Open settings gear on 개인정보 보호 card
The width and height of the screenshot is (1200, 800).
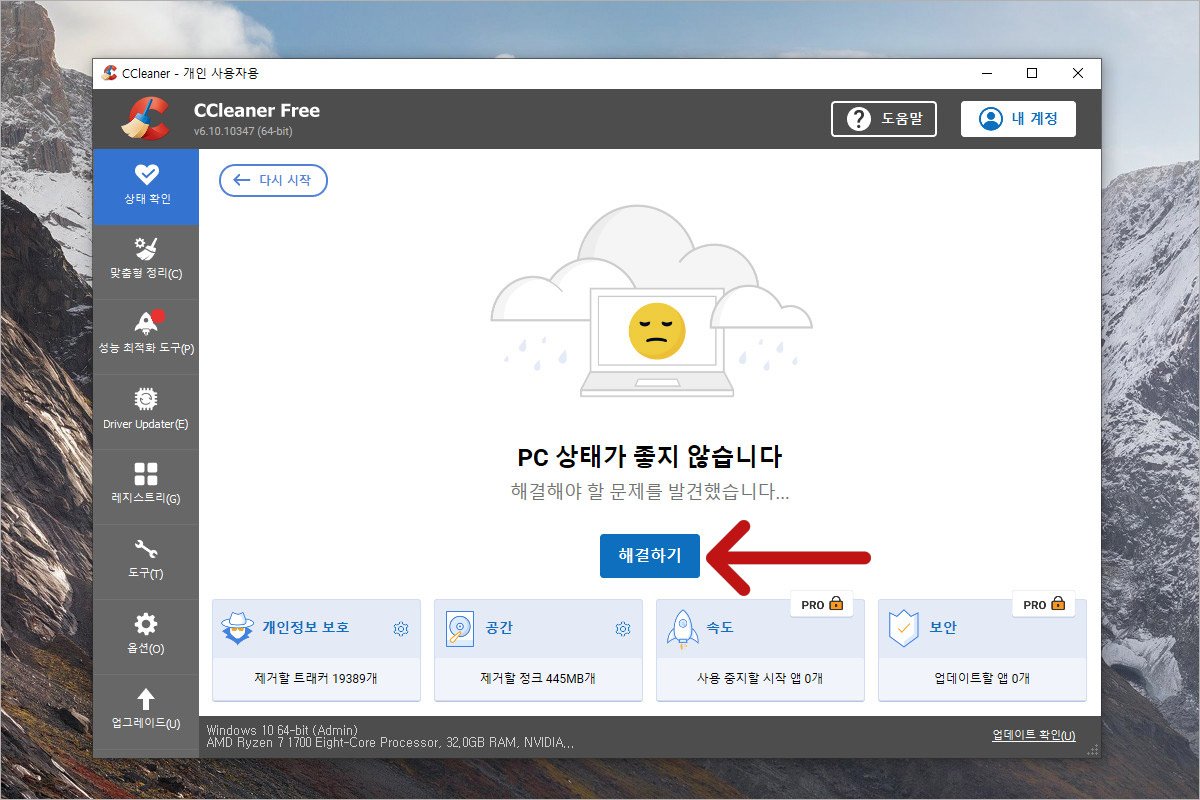401,629
